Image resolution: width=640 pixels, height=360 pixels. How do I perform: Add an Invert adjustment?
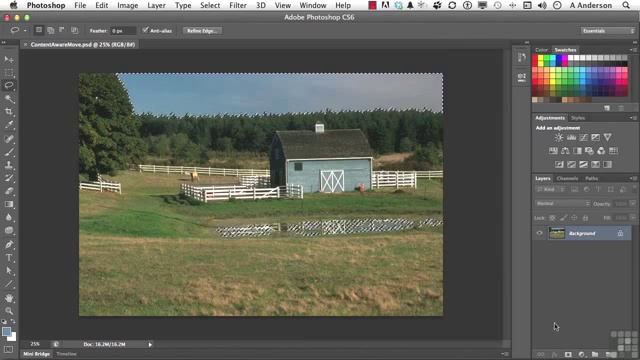click(x=559, y=164)
